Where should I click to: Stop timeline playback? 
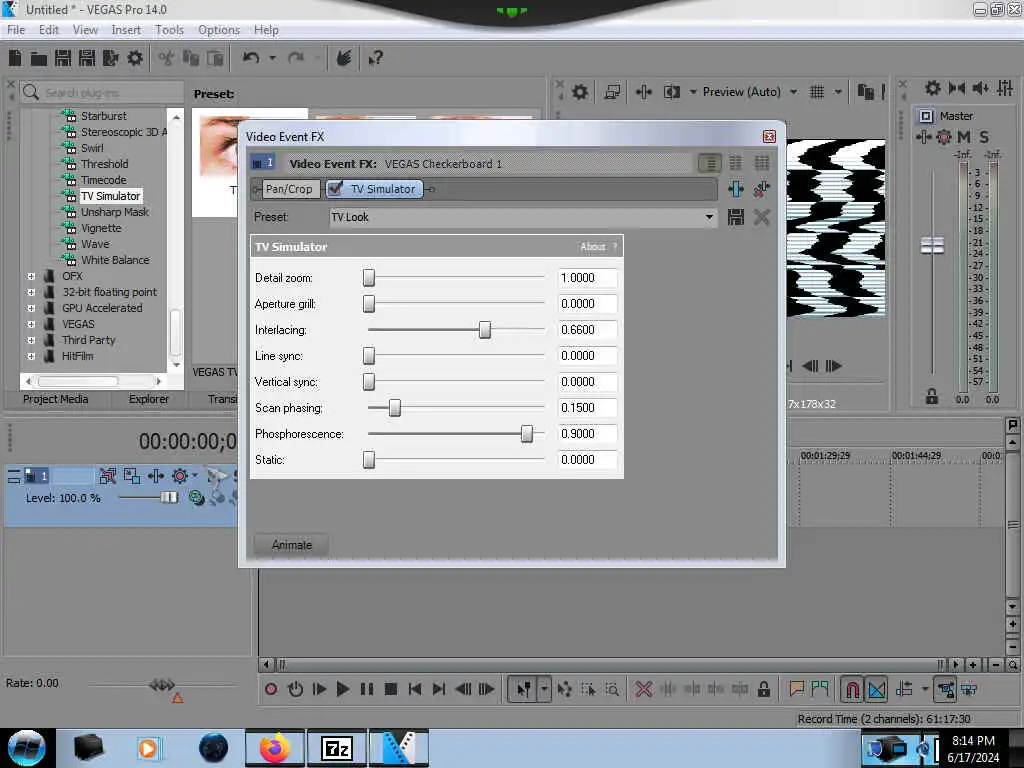[391, 689]
